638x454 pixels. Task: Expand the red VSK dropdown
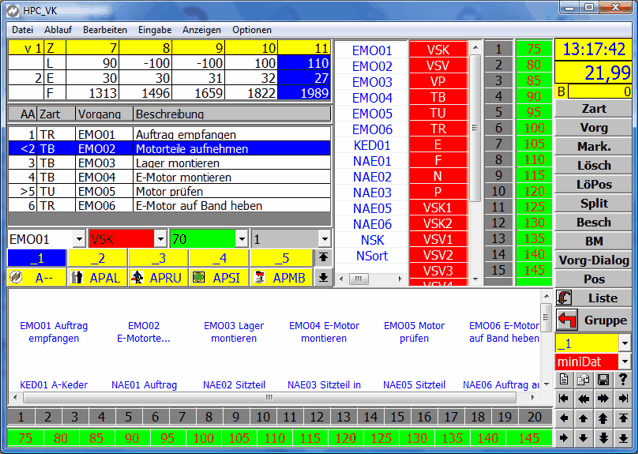click(x=159, y=240)
